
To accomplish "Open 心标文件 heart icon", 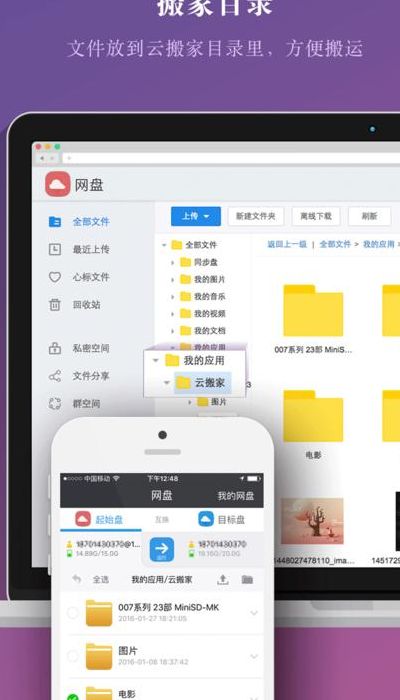I will (54, 277).
